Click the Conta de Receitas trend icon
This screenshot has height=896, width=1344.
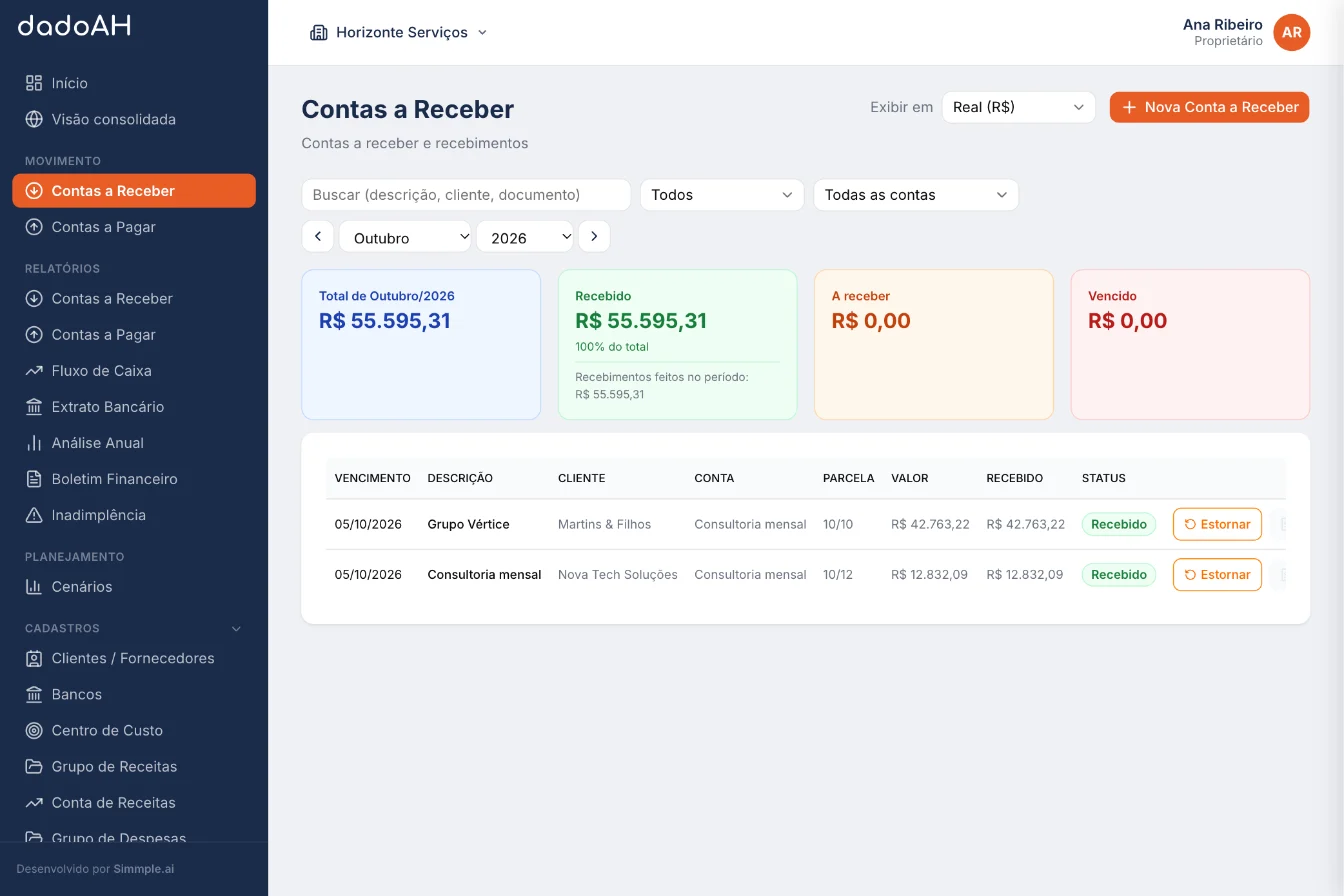(x=34, y=802)
